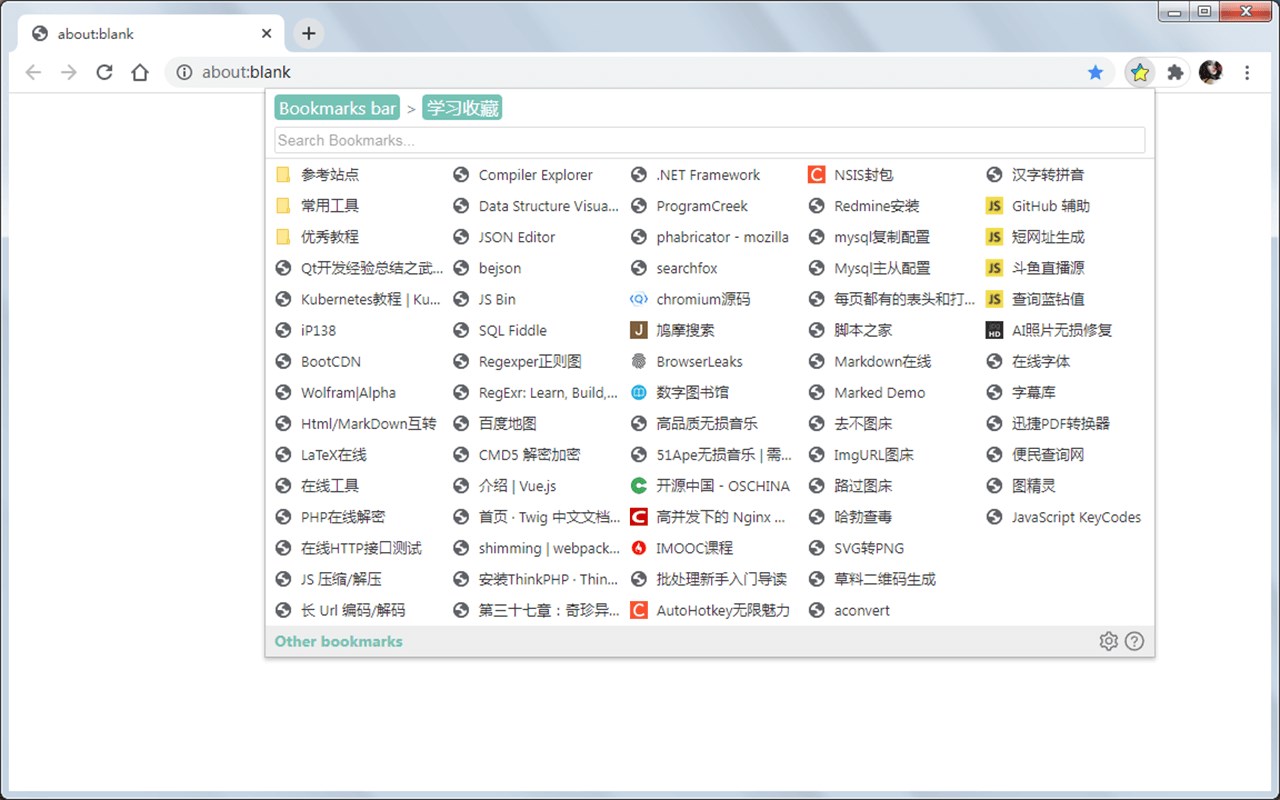
Task: Go to Bookmarks bar breadcrumb
Action: pyautogui.click(x=337, y=108)
